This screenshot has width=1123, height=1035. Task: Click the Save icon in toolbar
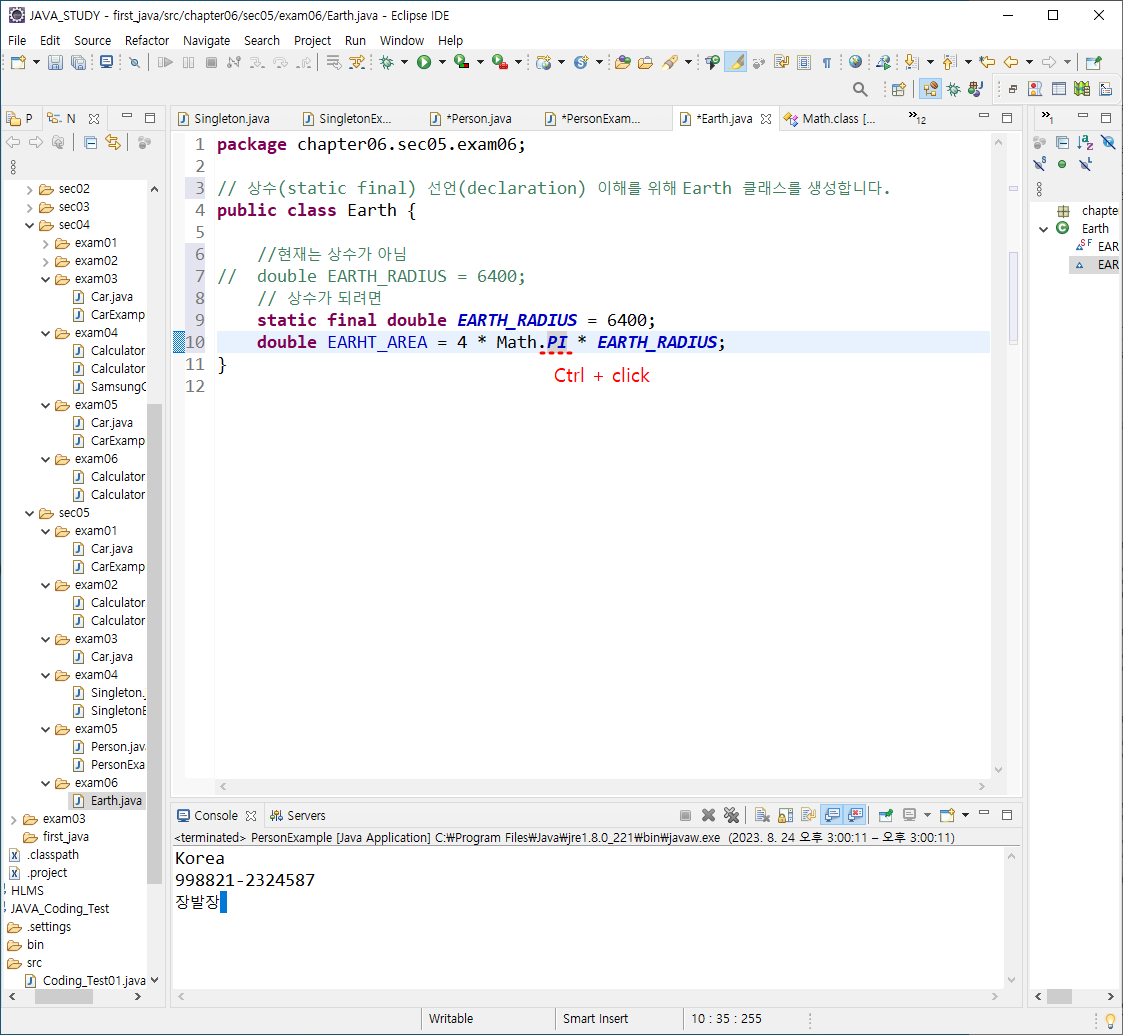(x=55, y=63)
